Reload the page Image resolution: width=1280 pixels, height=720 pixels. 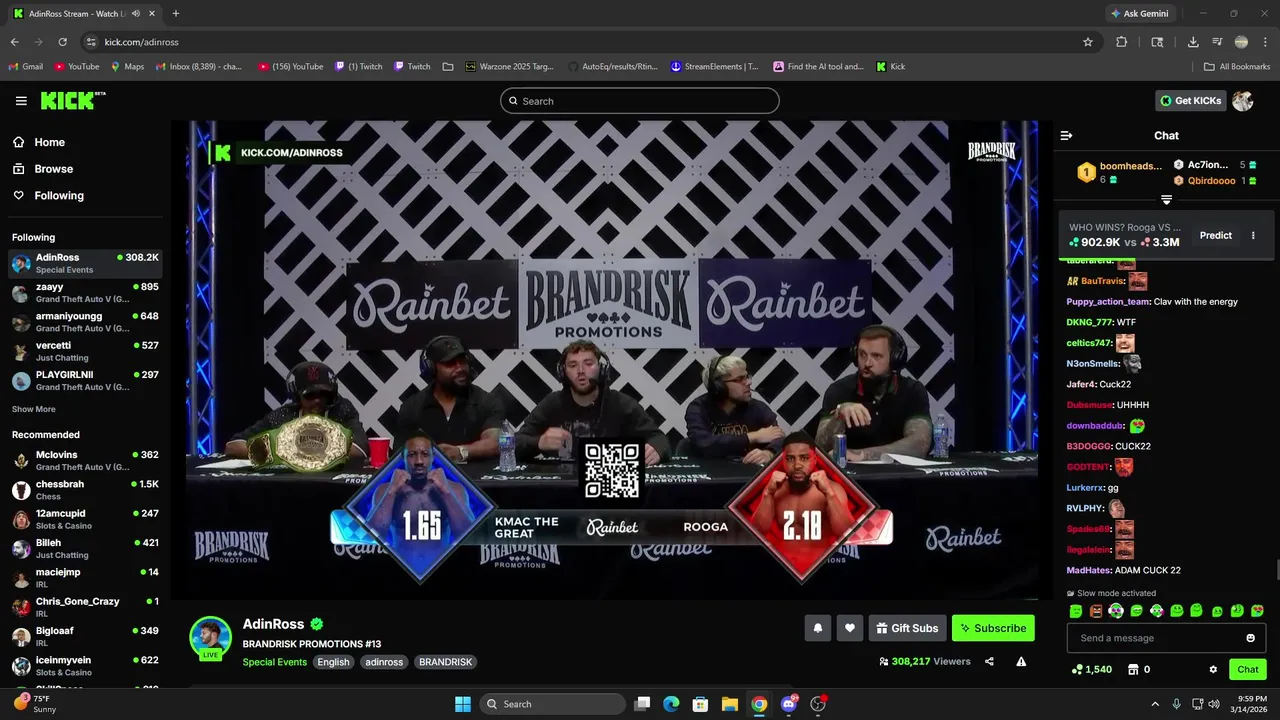pyautogui.click(x=62, y=42)
